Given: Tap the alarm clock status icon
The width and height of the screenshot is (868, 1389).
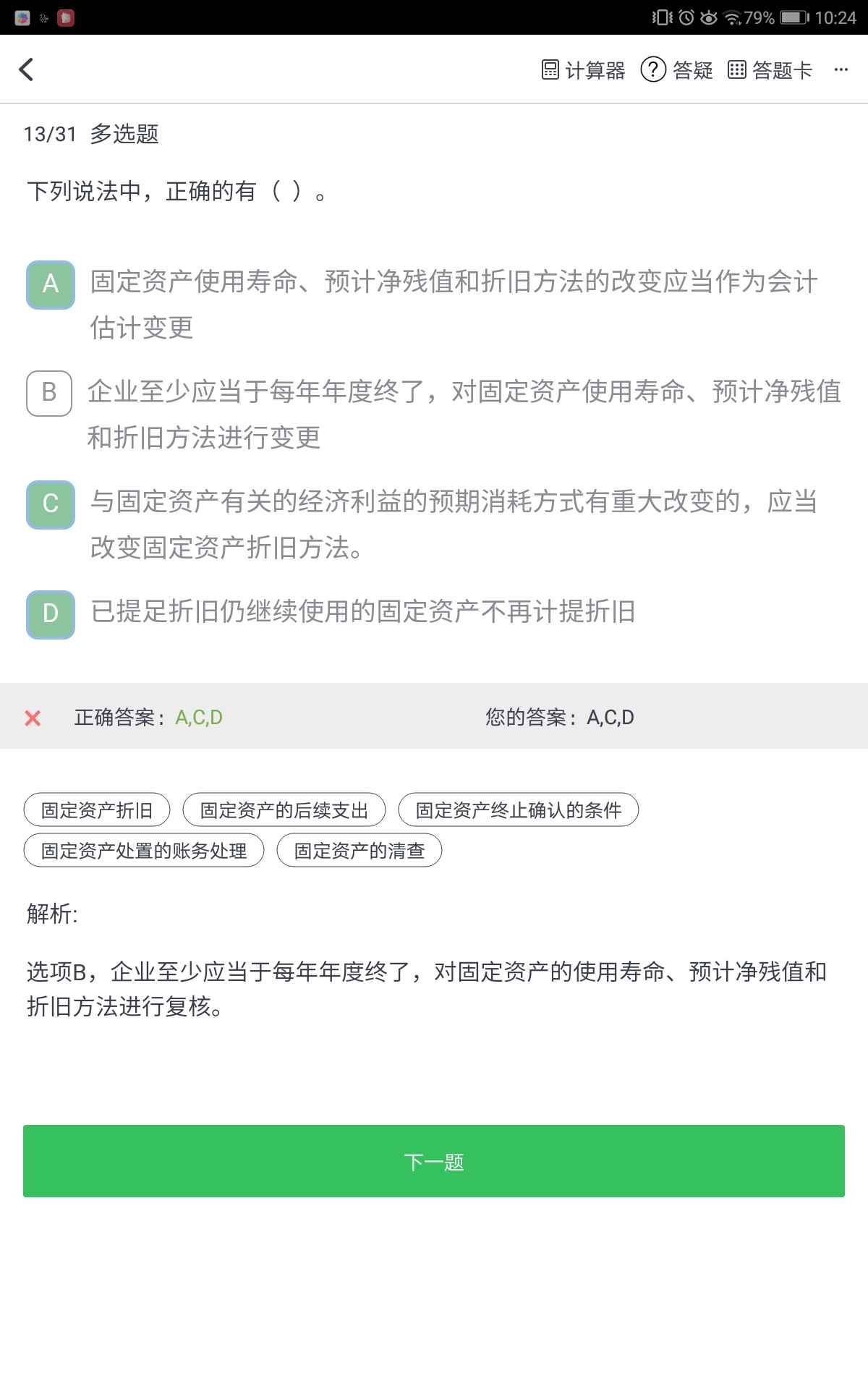Looking at the screenshot, I should tap(686, 17).
